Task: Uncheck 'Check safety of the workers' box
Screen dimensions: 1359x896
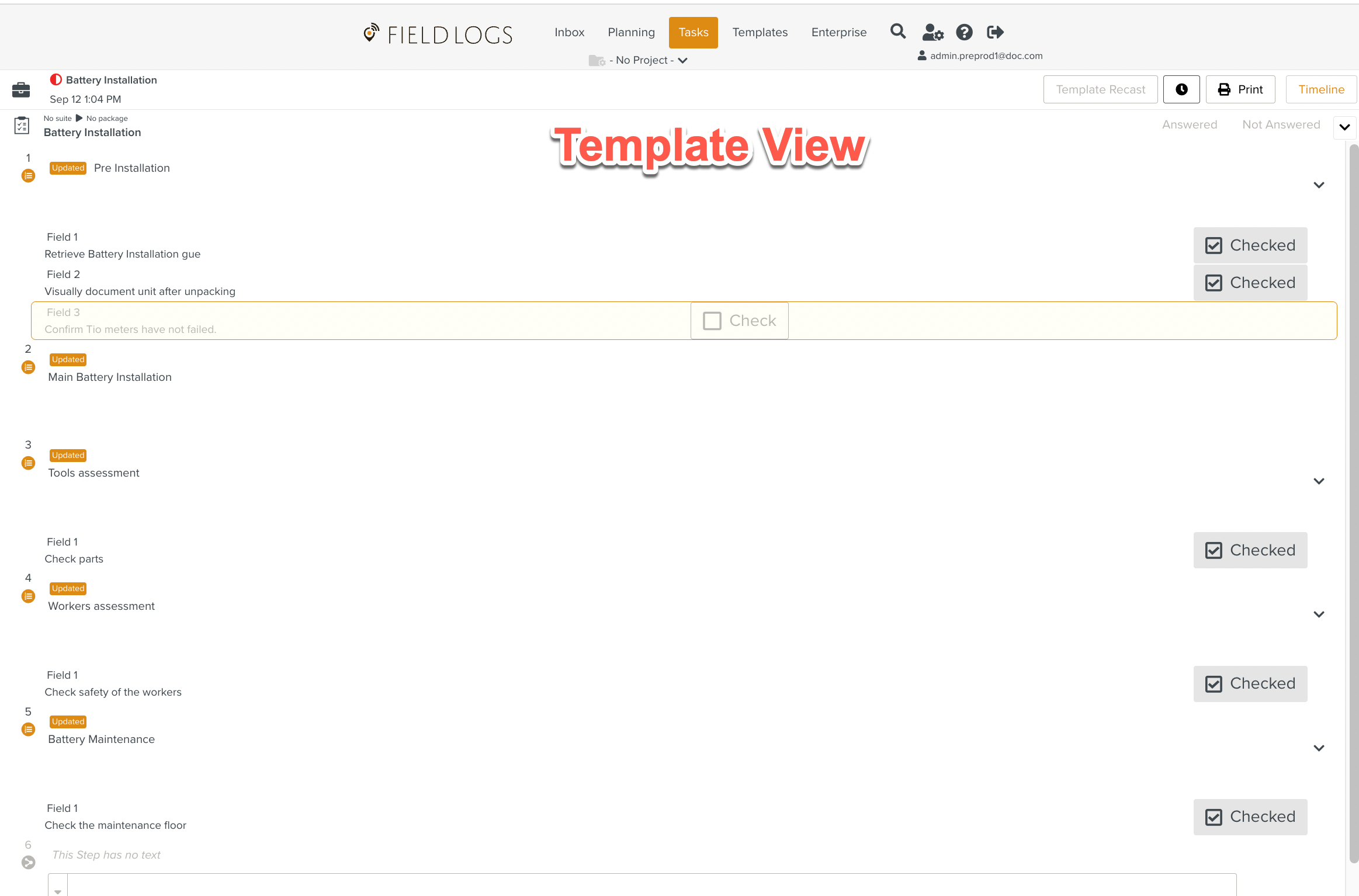Action: (x=1250, y=683)
